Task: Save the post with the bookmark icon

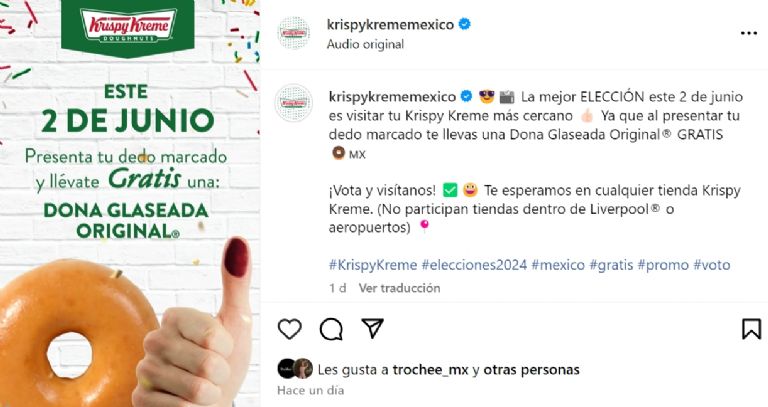Action: tap(751, 329)
